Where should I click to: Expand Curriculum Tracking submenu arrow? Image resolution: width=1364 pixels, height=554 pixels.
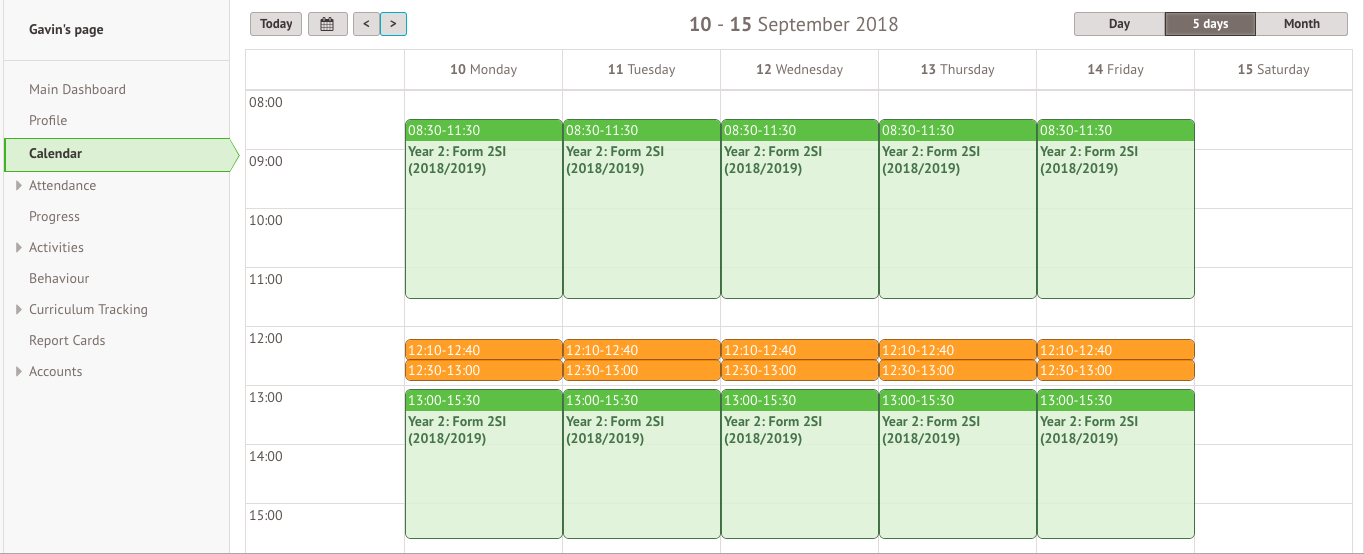tap(19, 309)
